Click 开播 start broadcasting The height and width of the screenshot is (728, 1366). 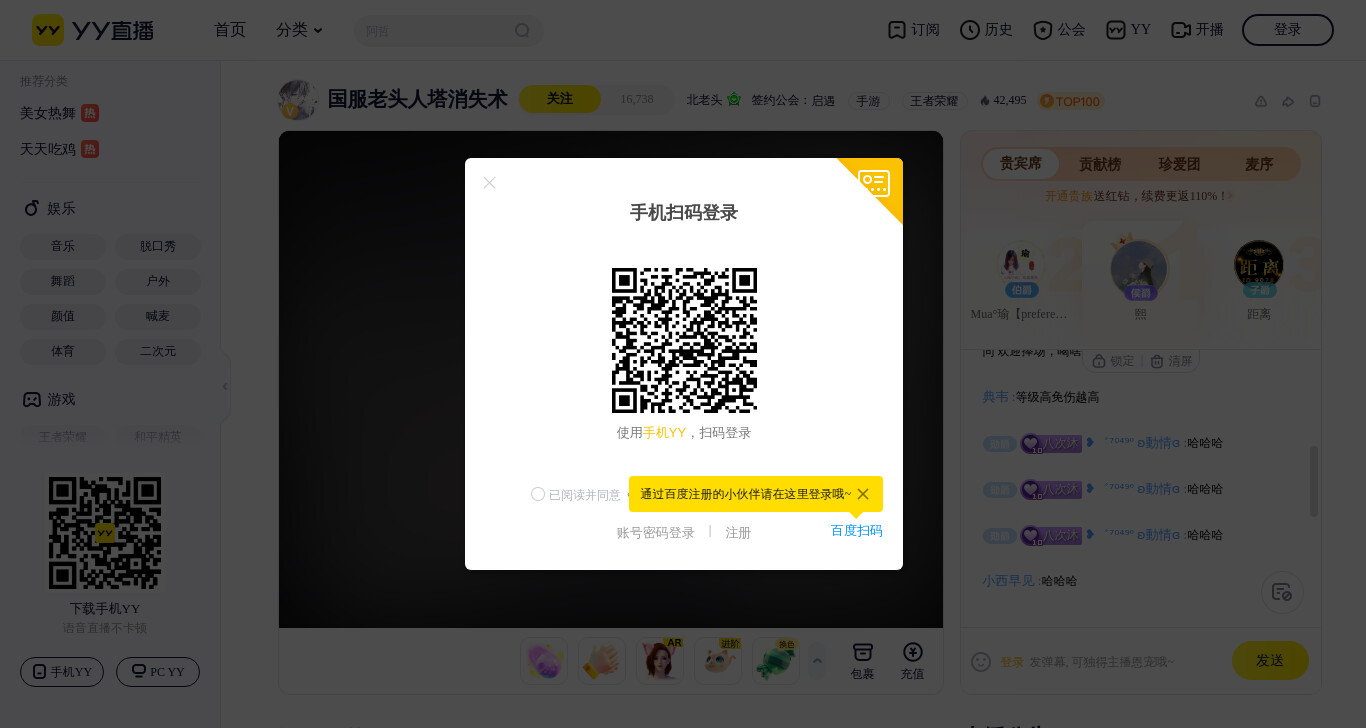(1197, 30)
